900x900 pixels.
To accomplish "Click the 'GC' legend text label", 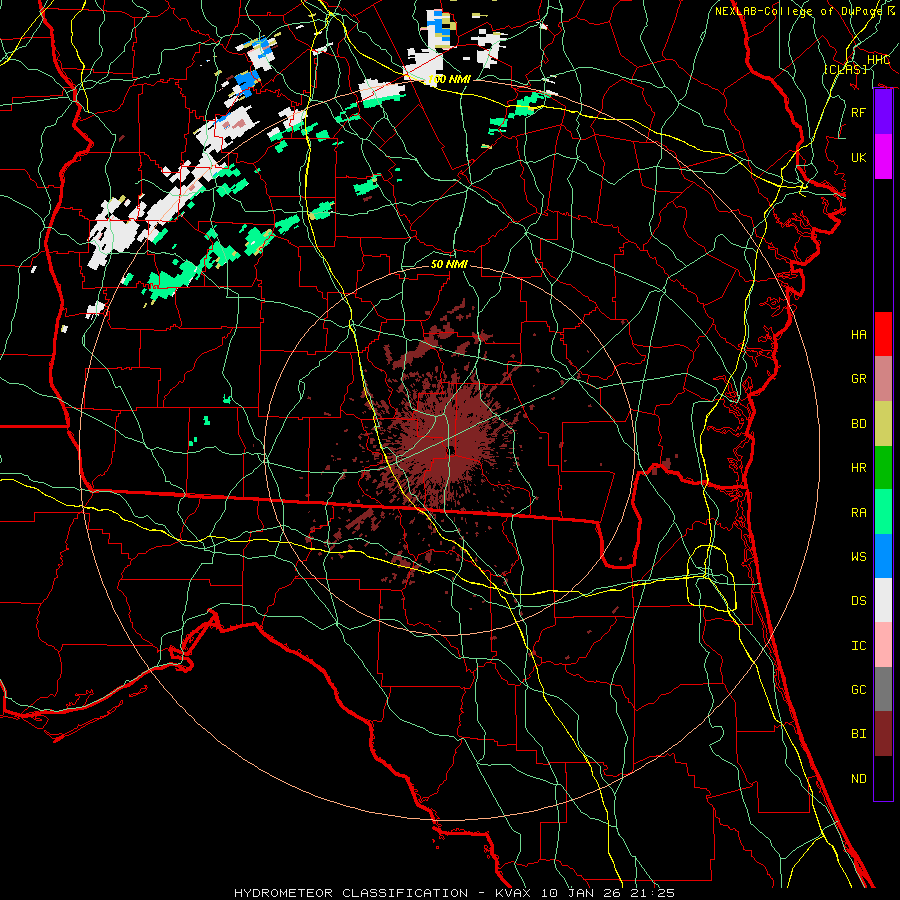I will point(858,690).
